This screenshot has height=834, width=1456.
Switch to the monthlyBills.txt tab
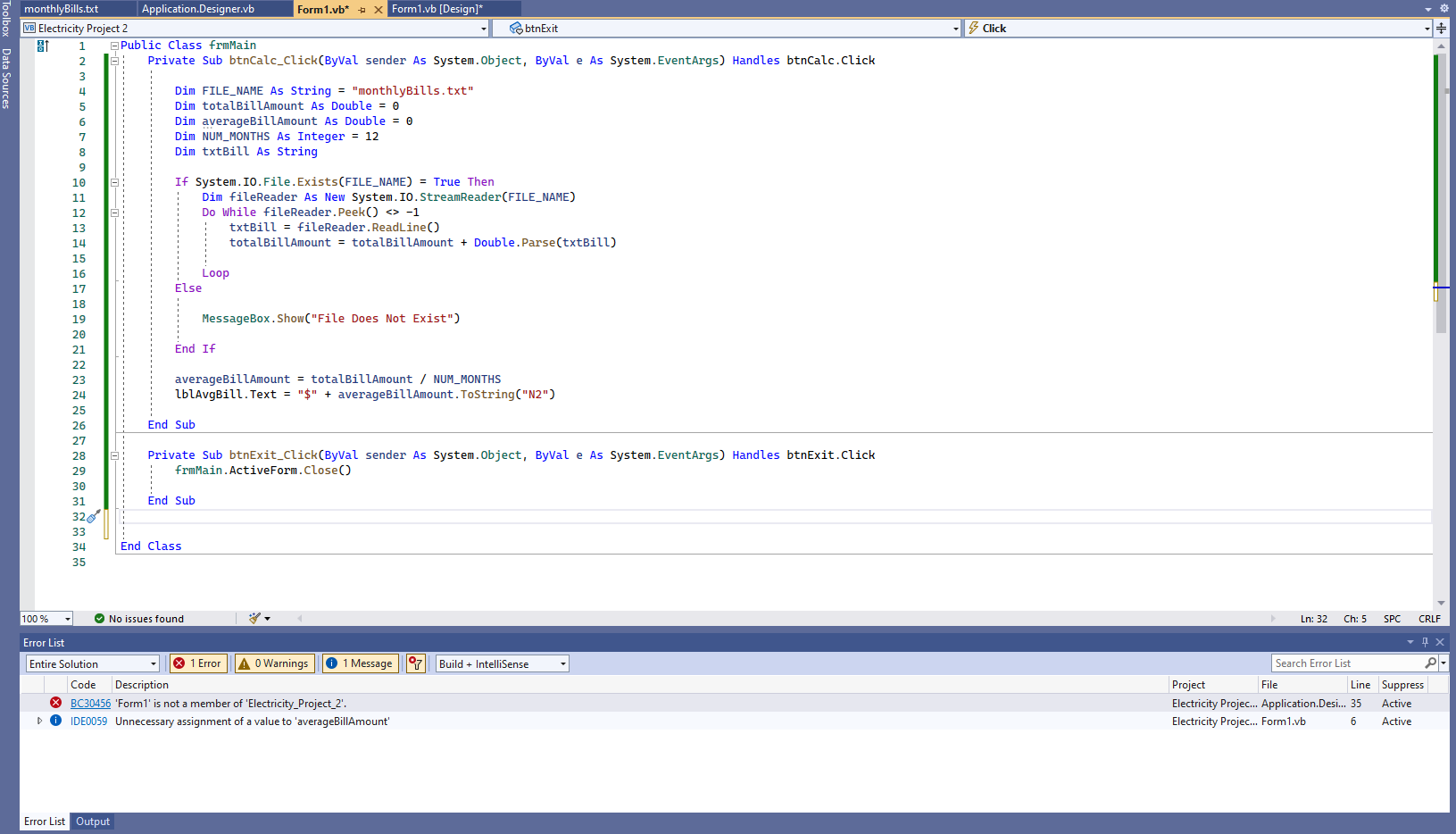pos(61,9)
